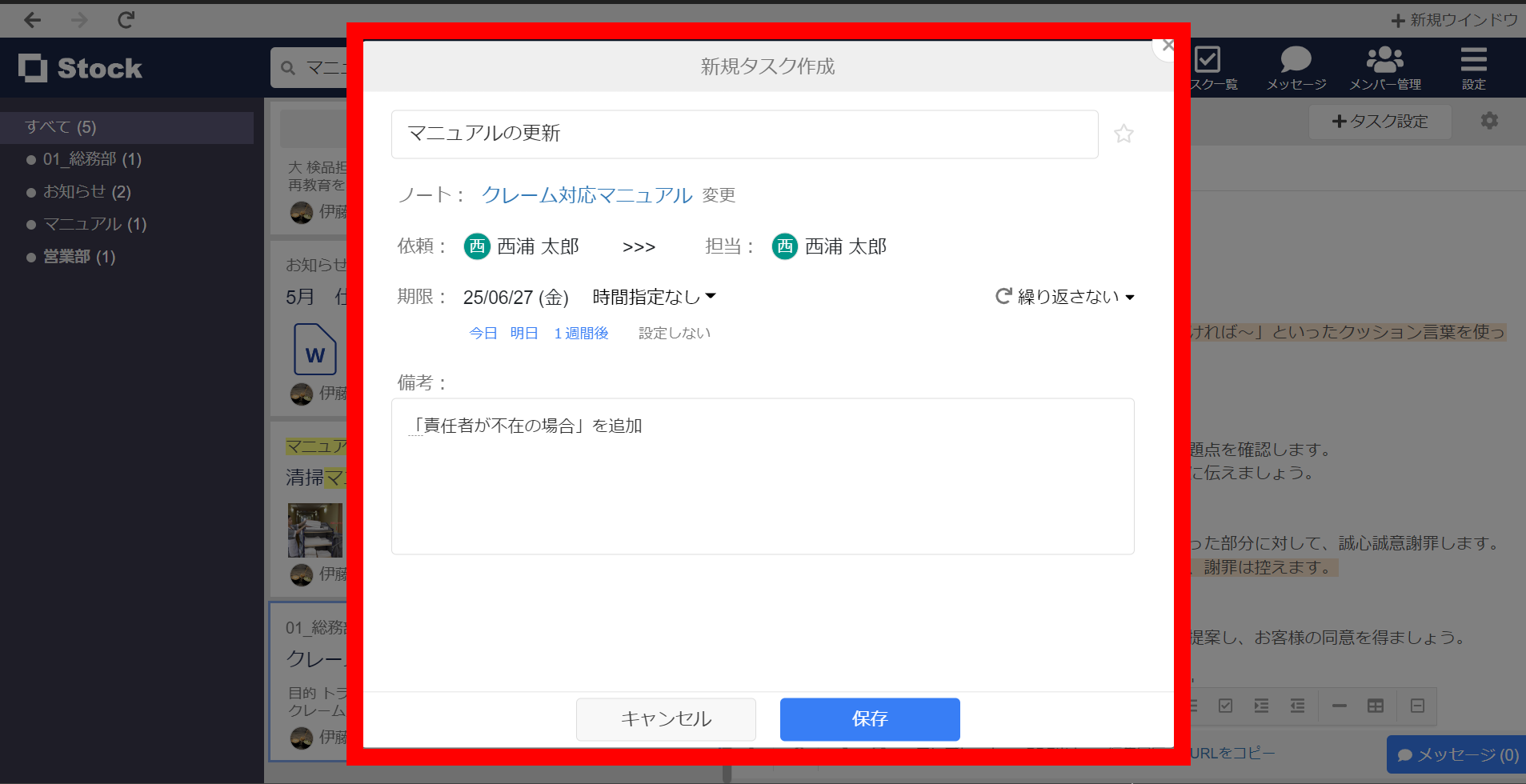Image resolution: width=1526 pixels, height=784 pixels.
Task: Open the タスク一覧 task list
Action: click(x=1208, y=66)
